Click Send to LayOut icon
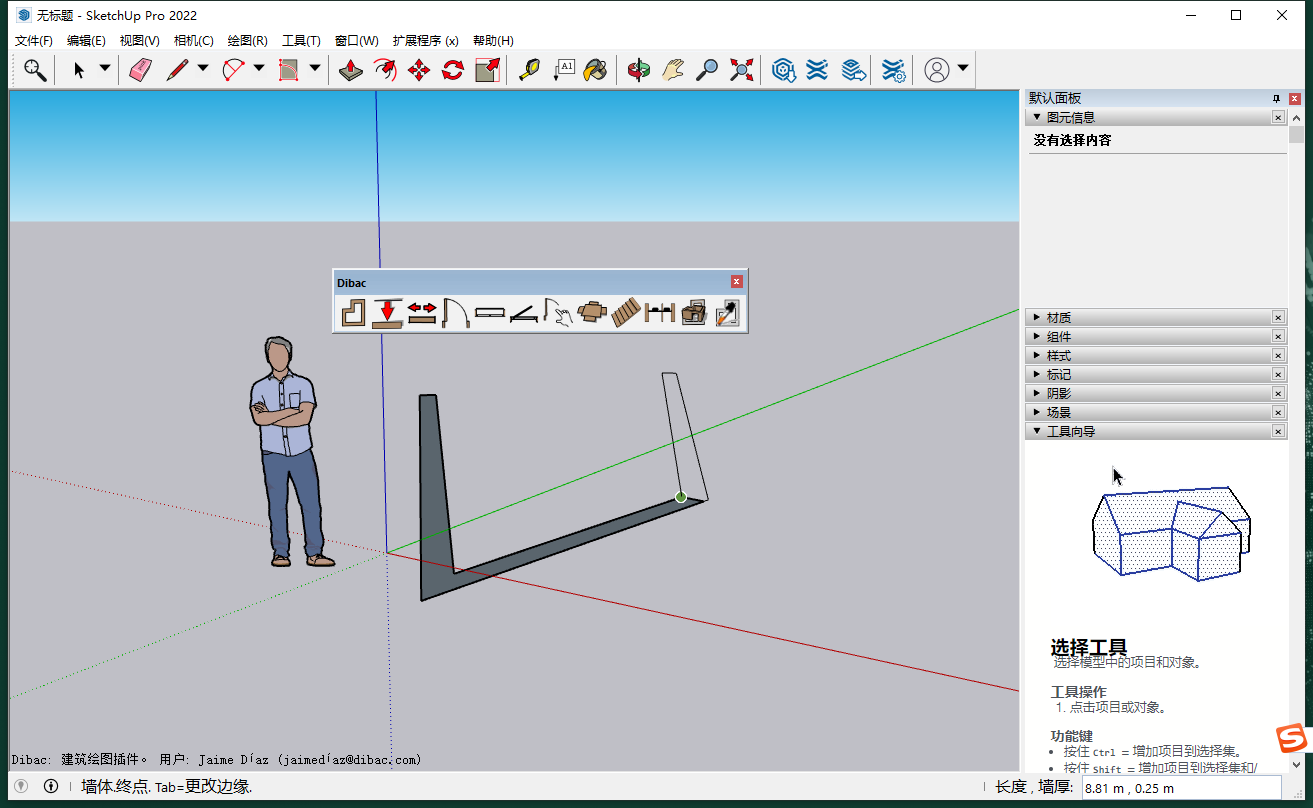Screen dimensions: 1313x808 (852, 69)
